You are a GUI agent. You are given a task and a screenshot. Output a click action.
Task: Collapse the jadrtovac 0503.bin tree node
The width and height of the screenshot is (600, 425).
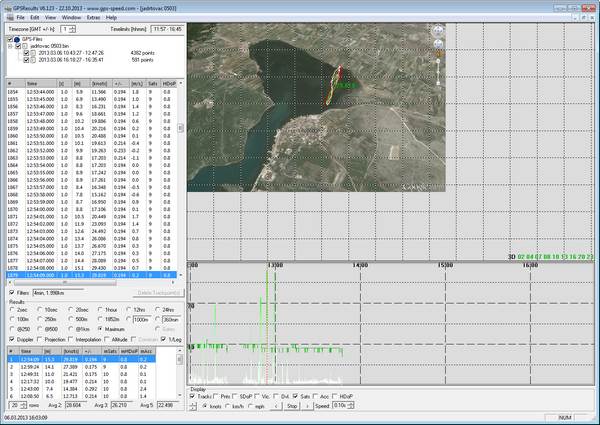[x=10, y=46]
